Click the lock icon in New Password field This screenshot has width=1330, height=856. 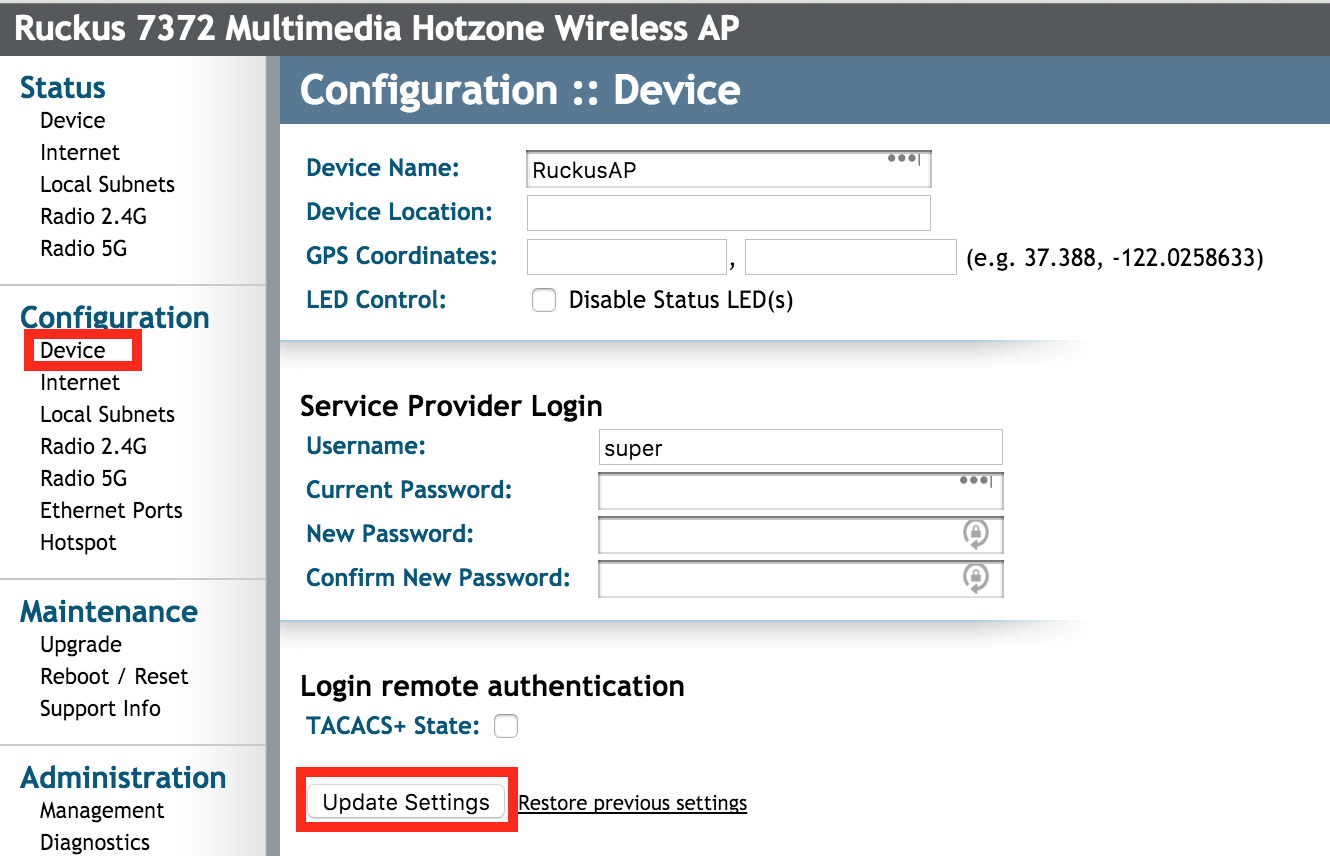(975, 535)
